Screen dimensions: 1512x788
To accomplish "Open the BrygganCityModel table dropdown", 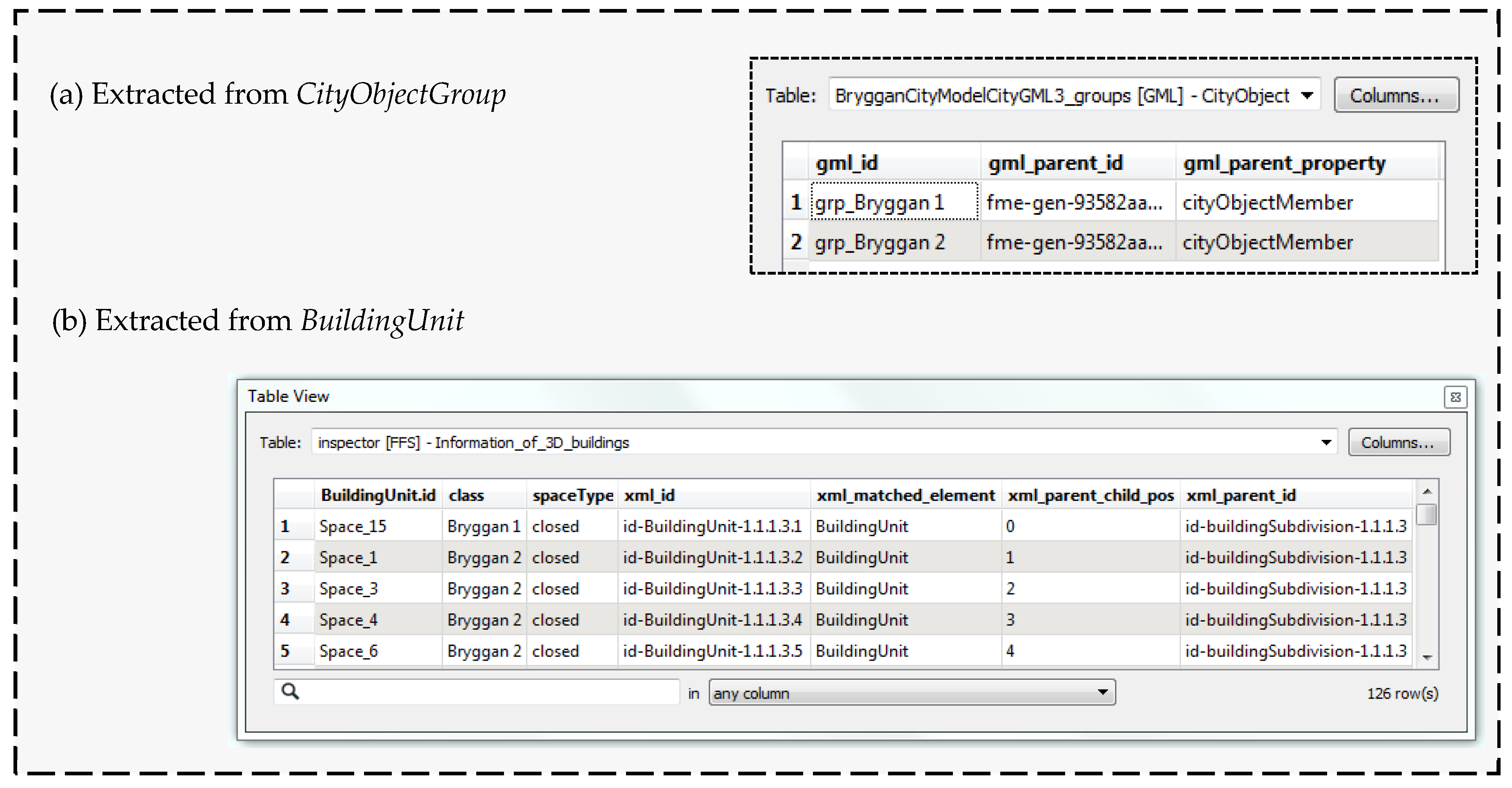I will tap(1307, 95).
